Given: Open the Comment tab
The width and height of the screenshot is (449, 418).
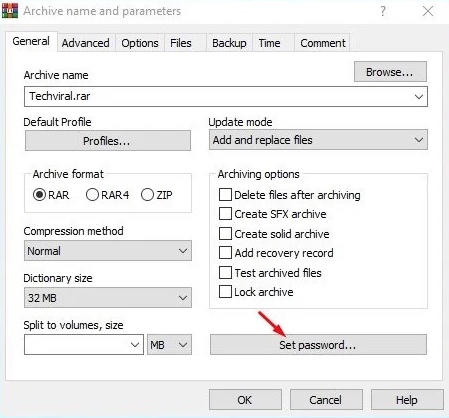Looking at the screenshot, I should click(x=323, y=43).
